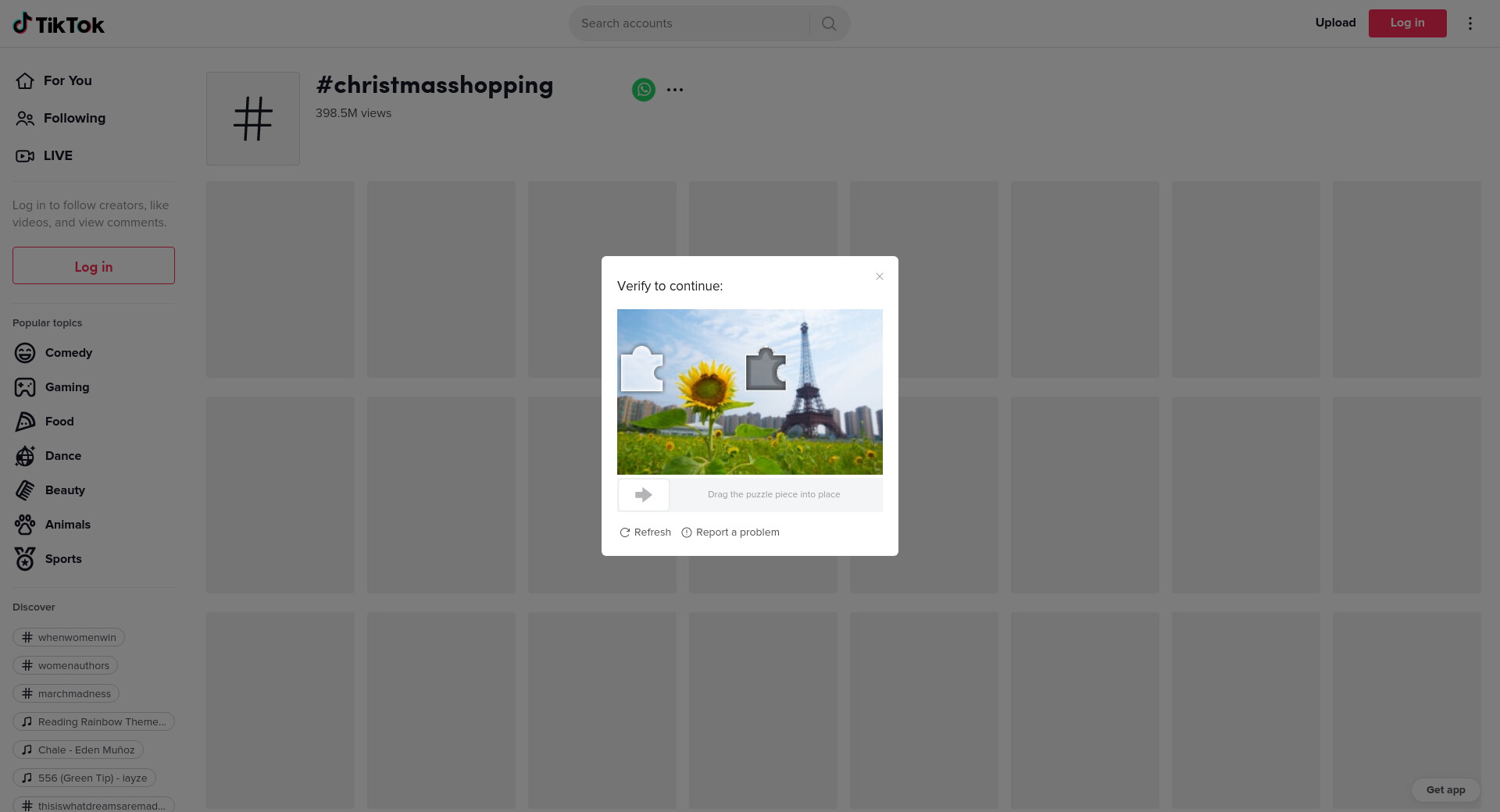Open the Food topic
1500x812 pixels.
[59, 422]
